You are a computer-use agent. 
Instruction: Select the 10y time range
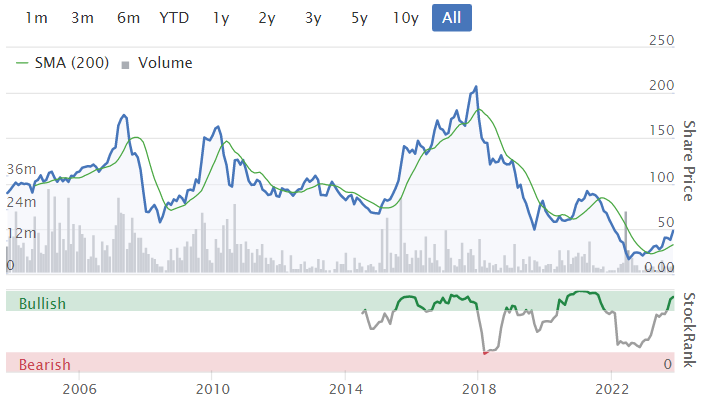(x=406, y=18)
